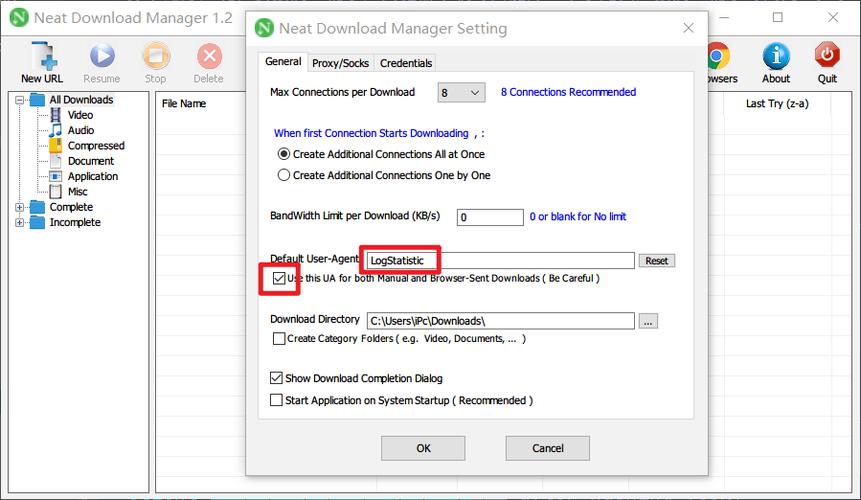861x500 pixels.
Task: Switch to the Proxy/Socks tab
Action: pyautogui.click(x=340, y=63)
